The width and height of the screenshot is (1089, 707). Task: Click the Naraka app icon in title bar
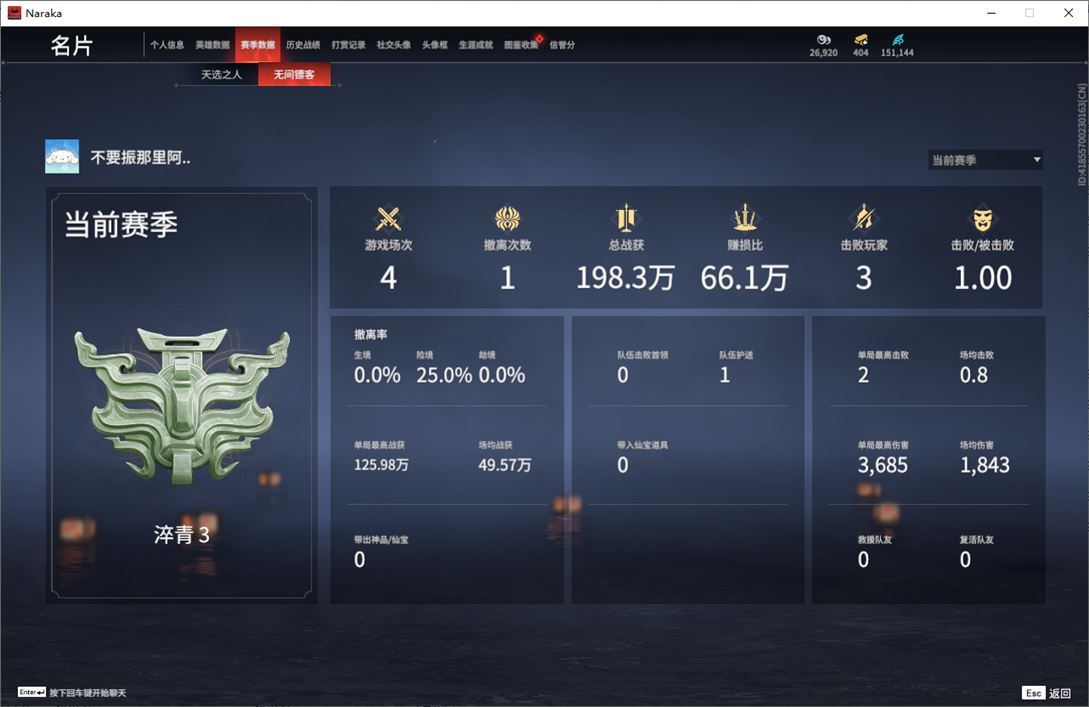[x=14, y=13]
